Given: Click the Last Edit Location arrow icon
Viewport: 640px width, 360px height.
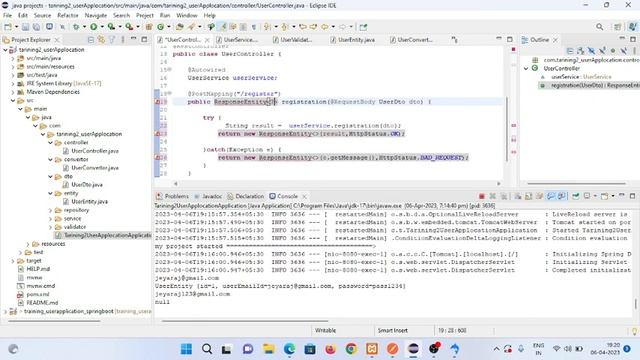Looking at the screenshot, I should (303, 27).
